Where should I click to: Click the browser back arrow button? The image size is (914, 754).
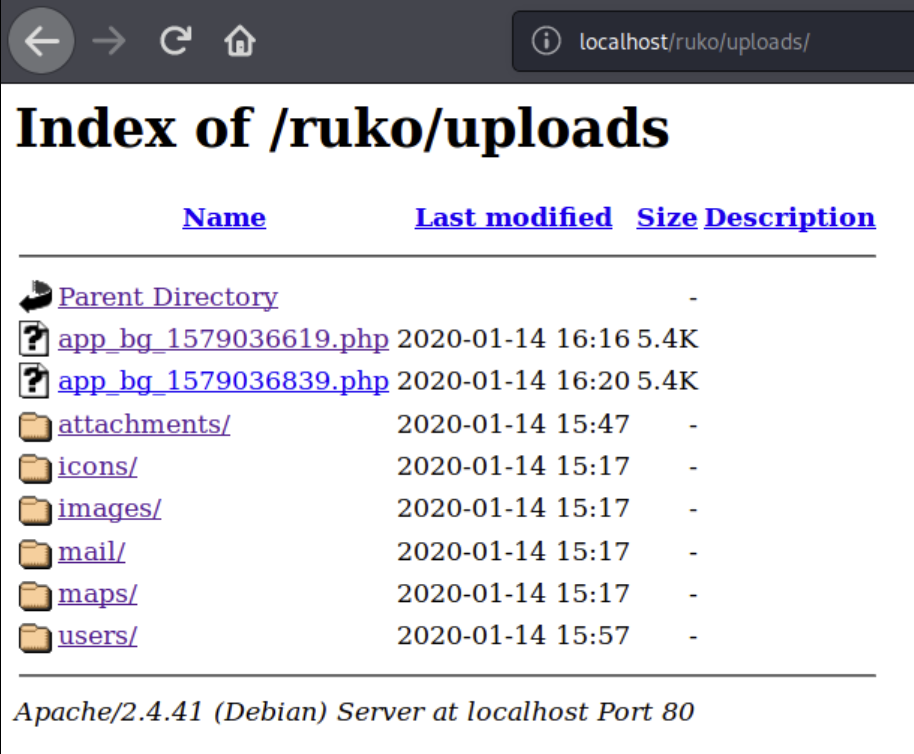41,41
